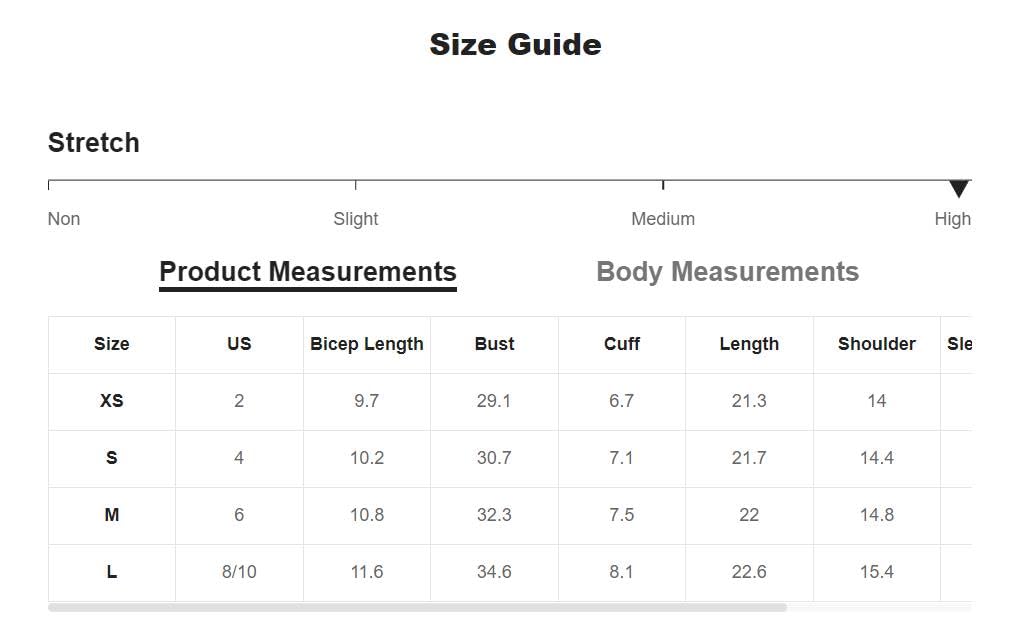Click the partially visible Sleeve column header
Viewport: 1020px width, 629px height.
[957, 344]
